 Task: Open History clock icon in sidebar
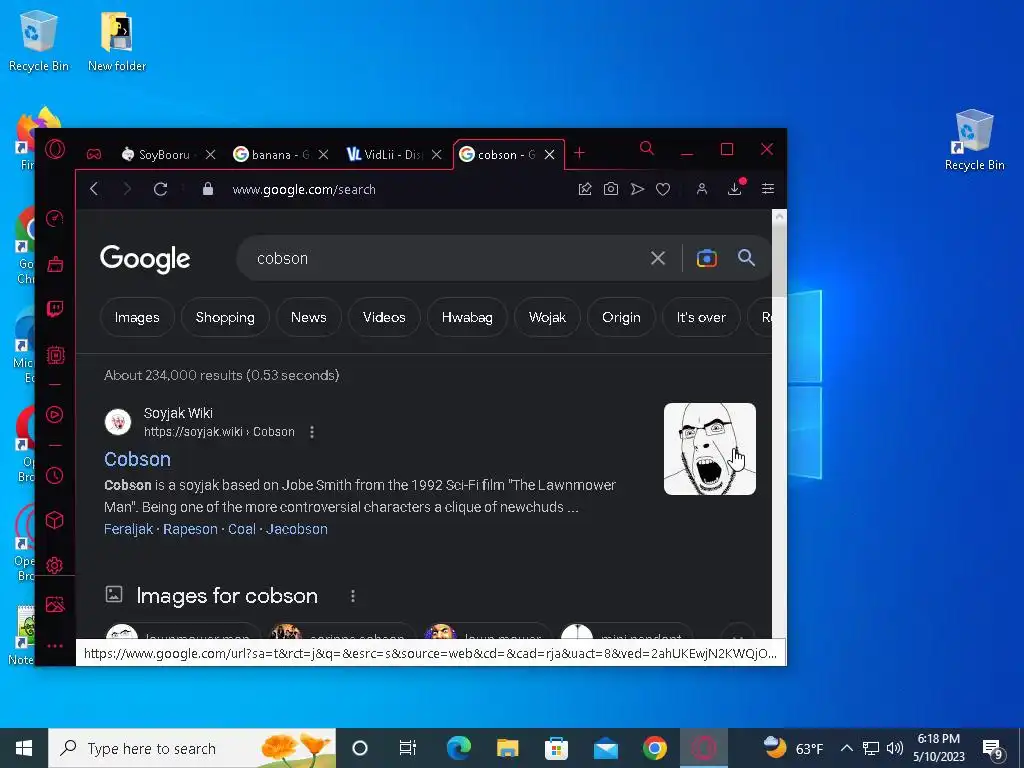(55, 475)
